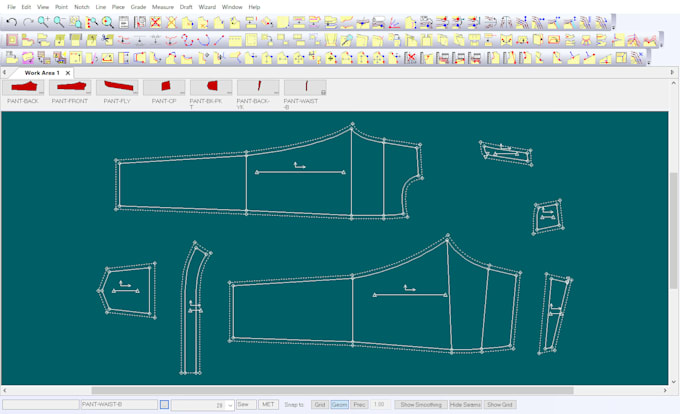
Task: Click the tab strip right scroll arrow
Action: coord(672,72)
